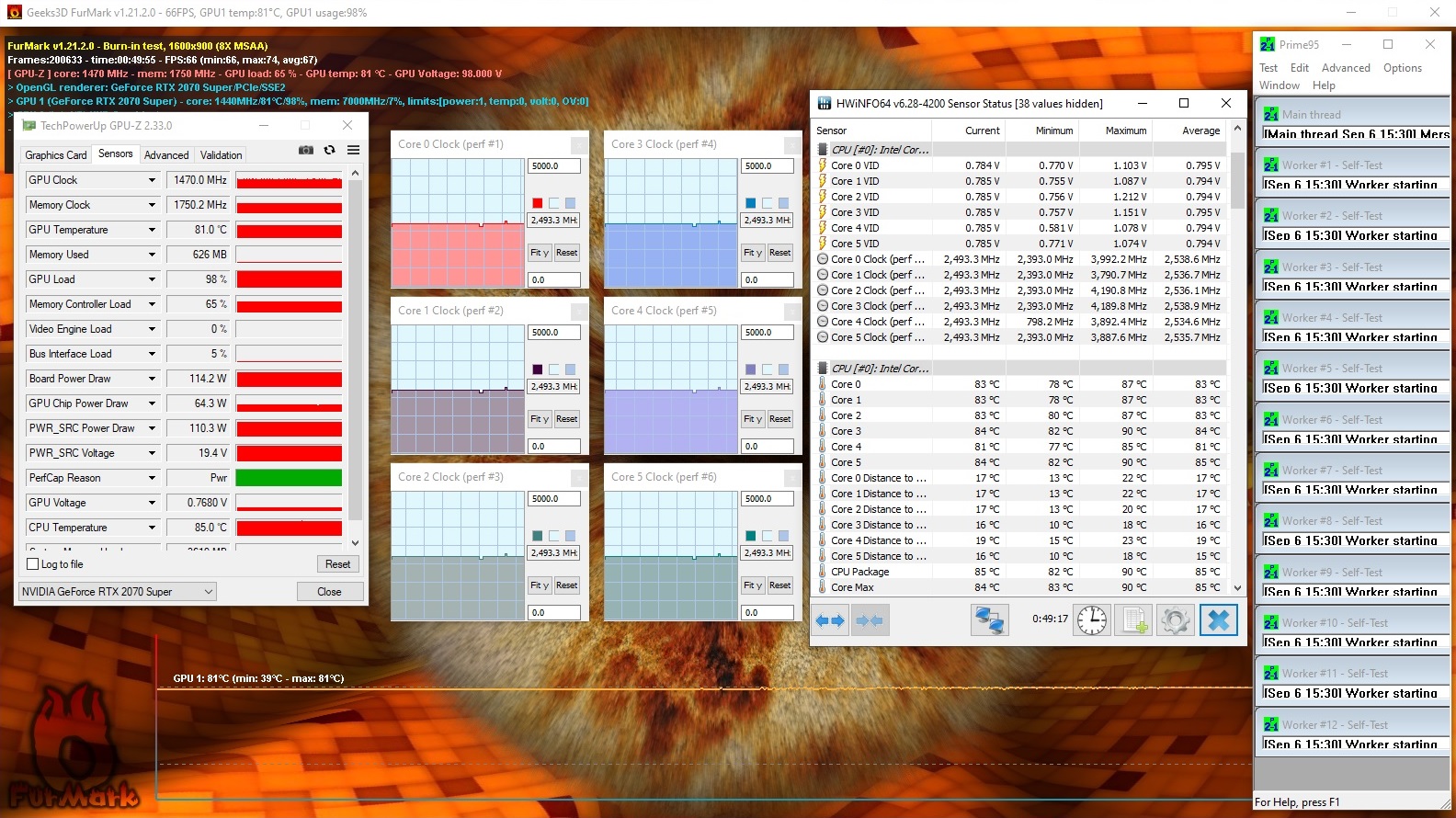Open the HWiNFO remote network monitoring icon
The width and height of the screenshot is (1456, 818).
[989, 620]
